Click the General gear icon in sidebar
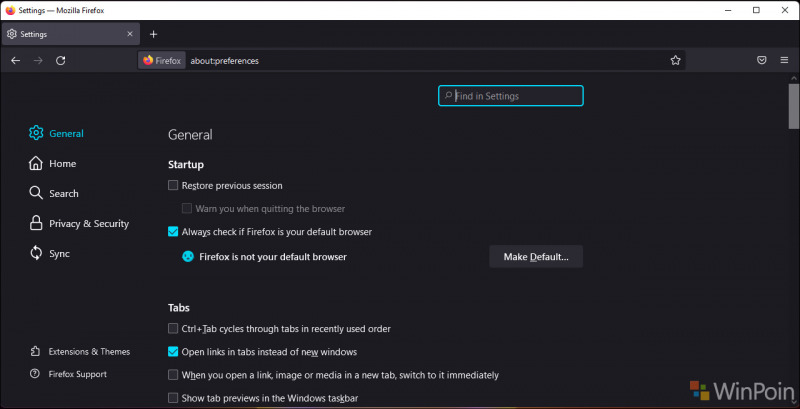 (36, 133)
